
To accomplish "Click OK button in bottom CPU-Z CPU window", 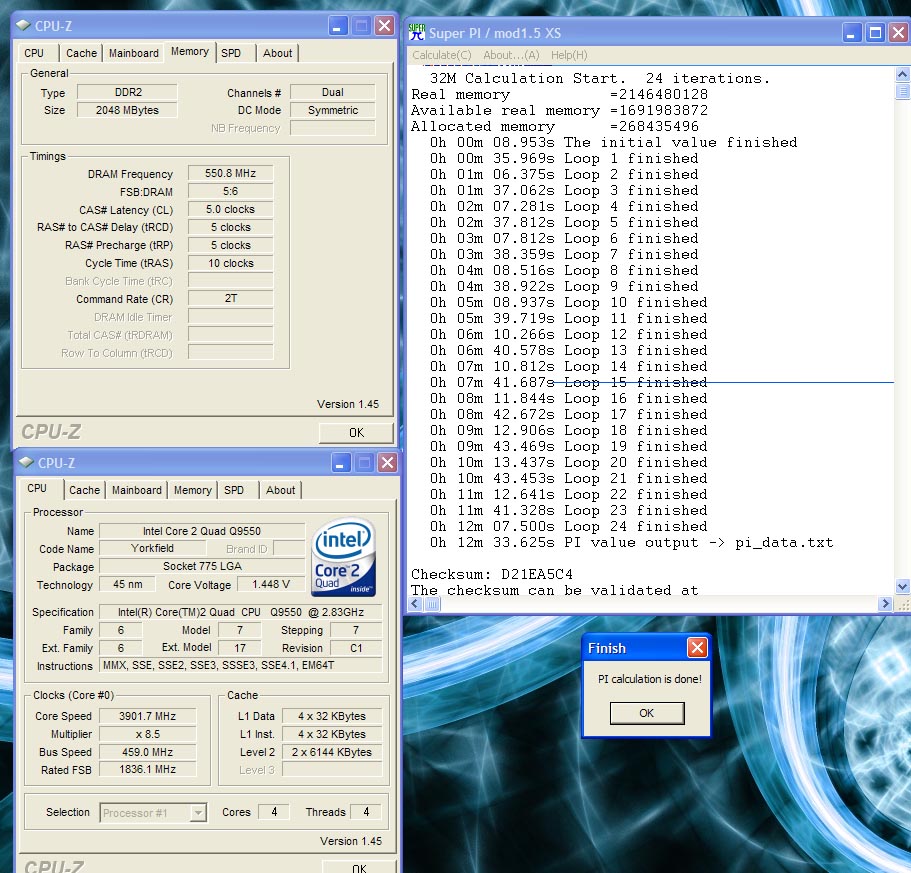I will [x=359, y=866].
